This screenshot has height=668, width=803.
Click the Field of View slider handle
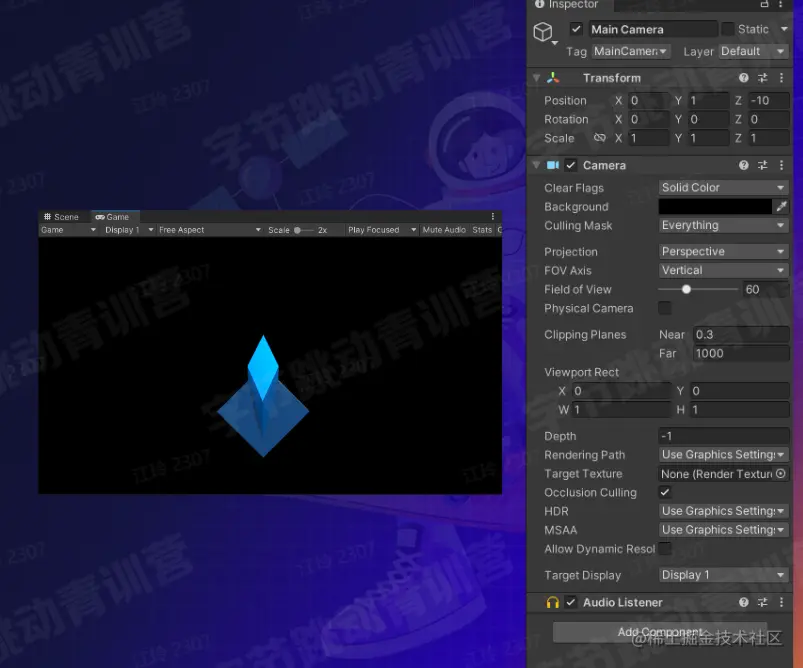coord(686,289)
